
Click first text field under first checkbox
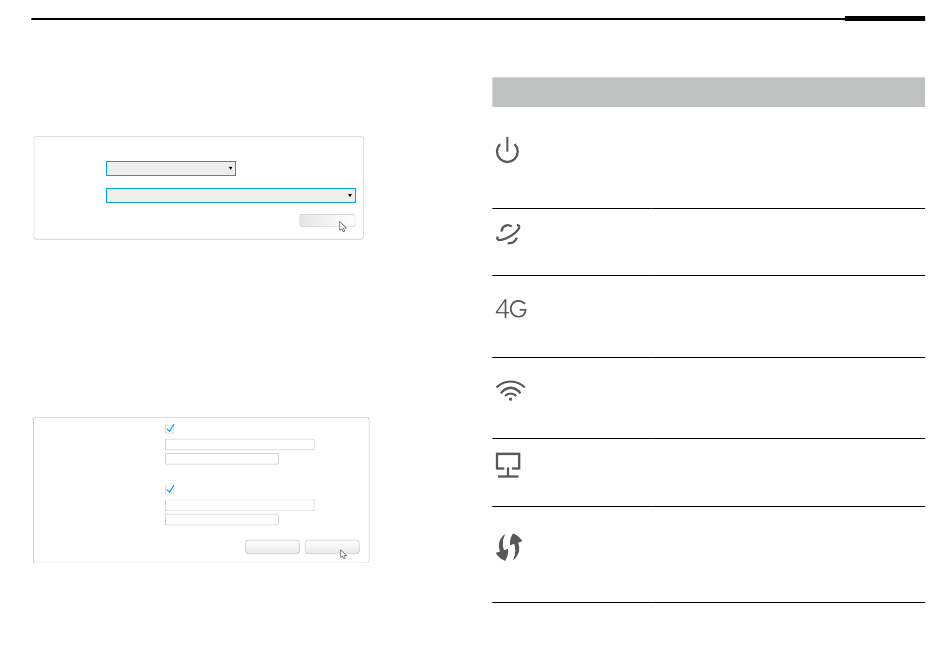239,444
